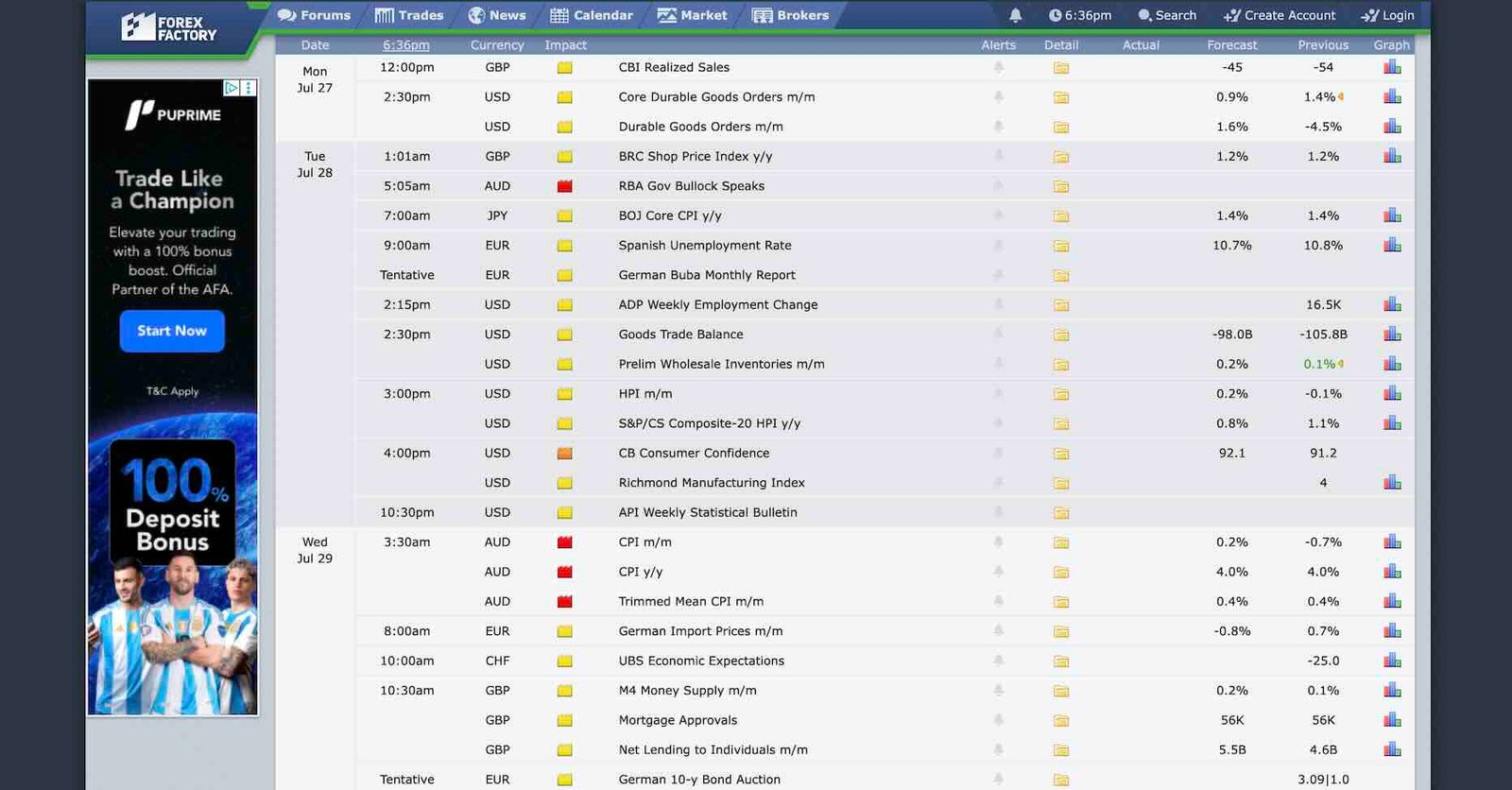
Task: Open detail folder for CB Consumer Confidence
Action: pos(1061,453)
